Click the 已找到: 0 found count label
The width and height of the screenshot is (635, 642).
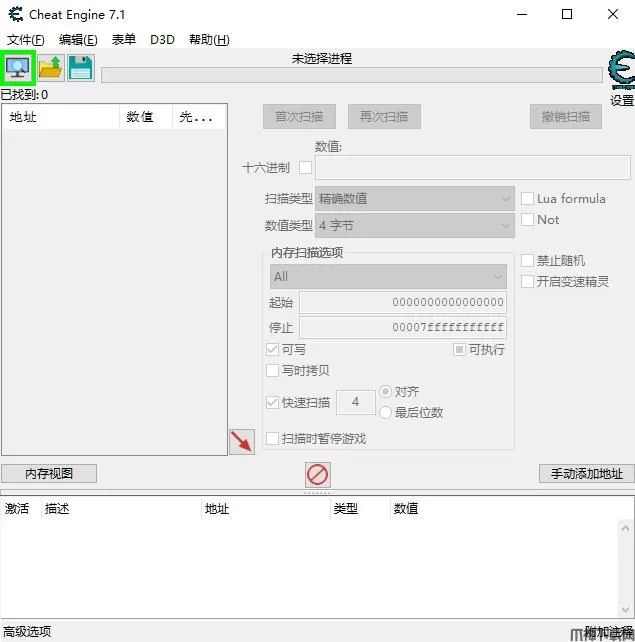tap(24, 95)
